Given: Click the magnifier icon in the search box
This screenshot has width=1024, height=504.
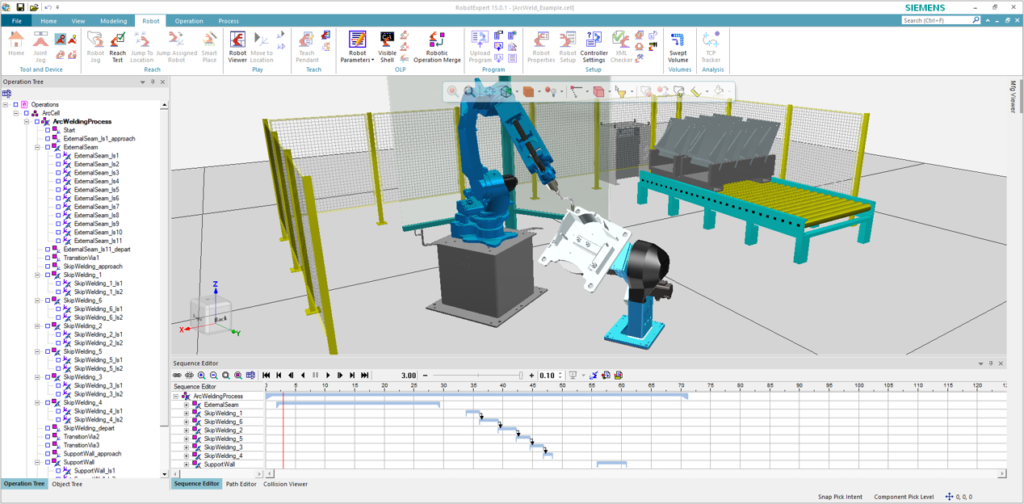Looking at the screenshot, I should click(x=976, y=20).
